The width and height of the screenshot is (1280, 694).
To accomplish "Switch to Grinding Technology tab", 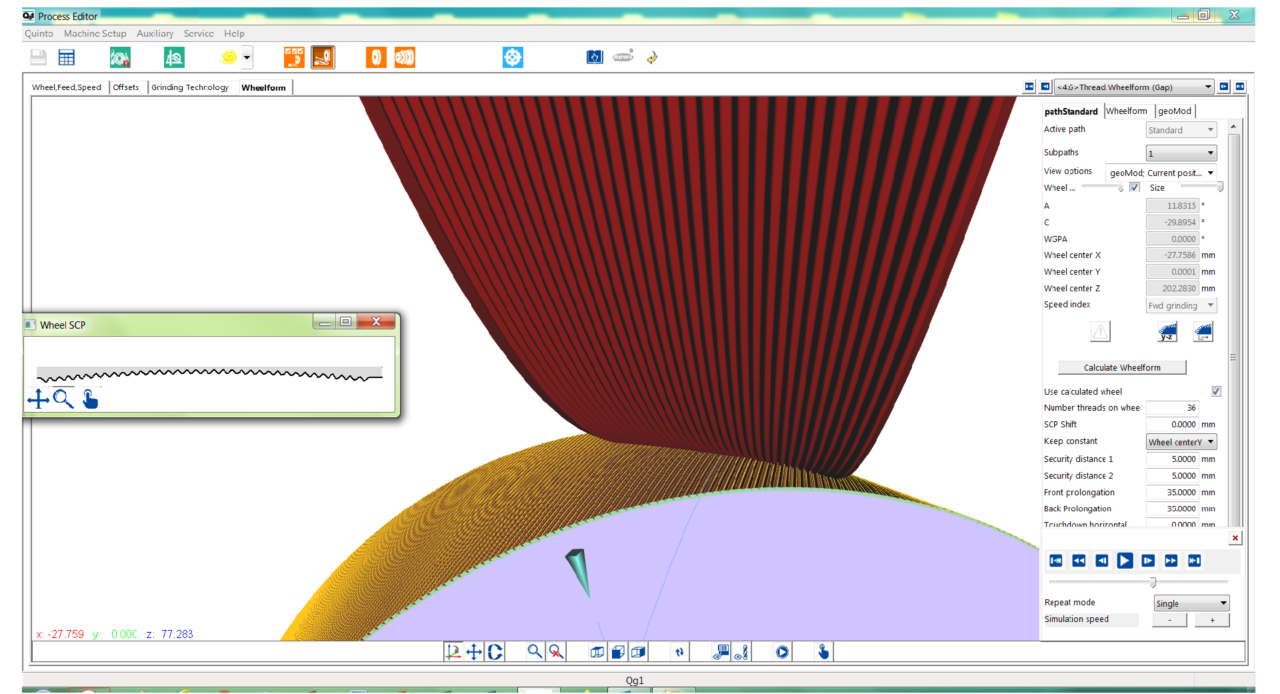I will pyautogui.click(x=190, y=87).
